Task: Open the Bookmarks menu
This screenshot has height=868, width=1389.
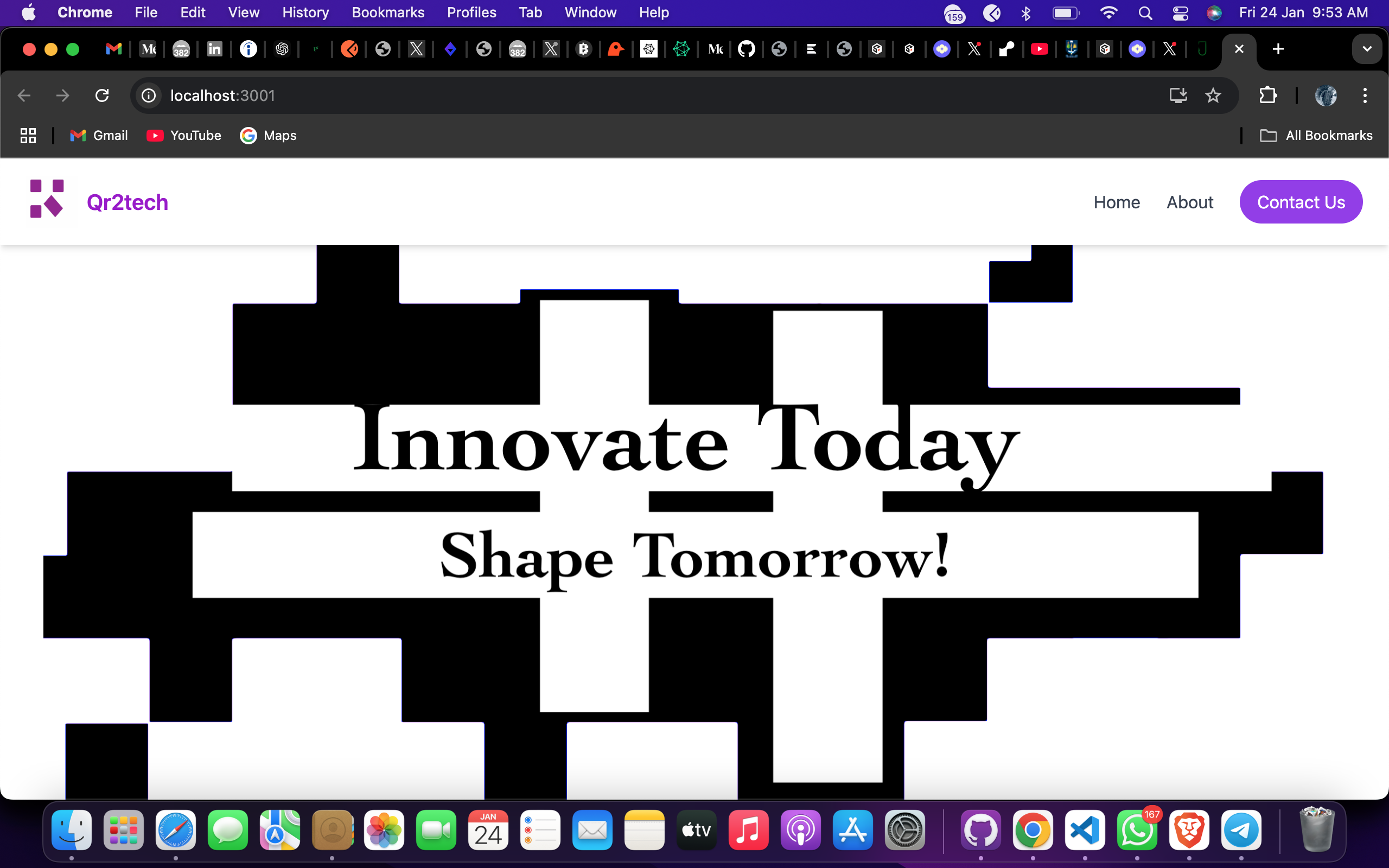Action: [x=388, y=12]
